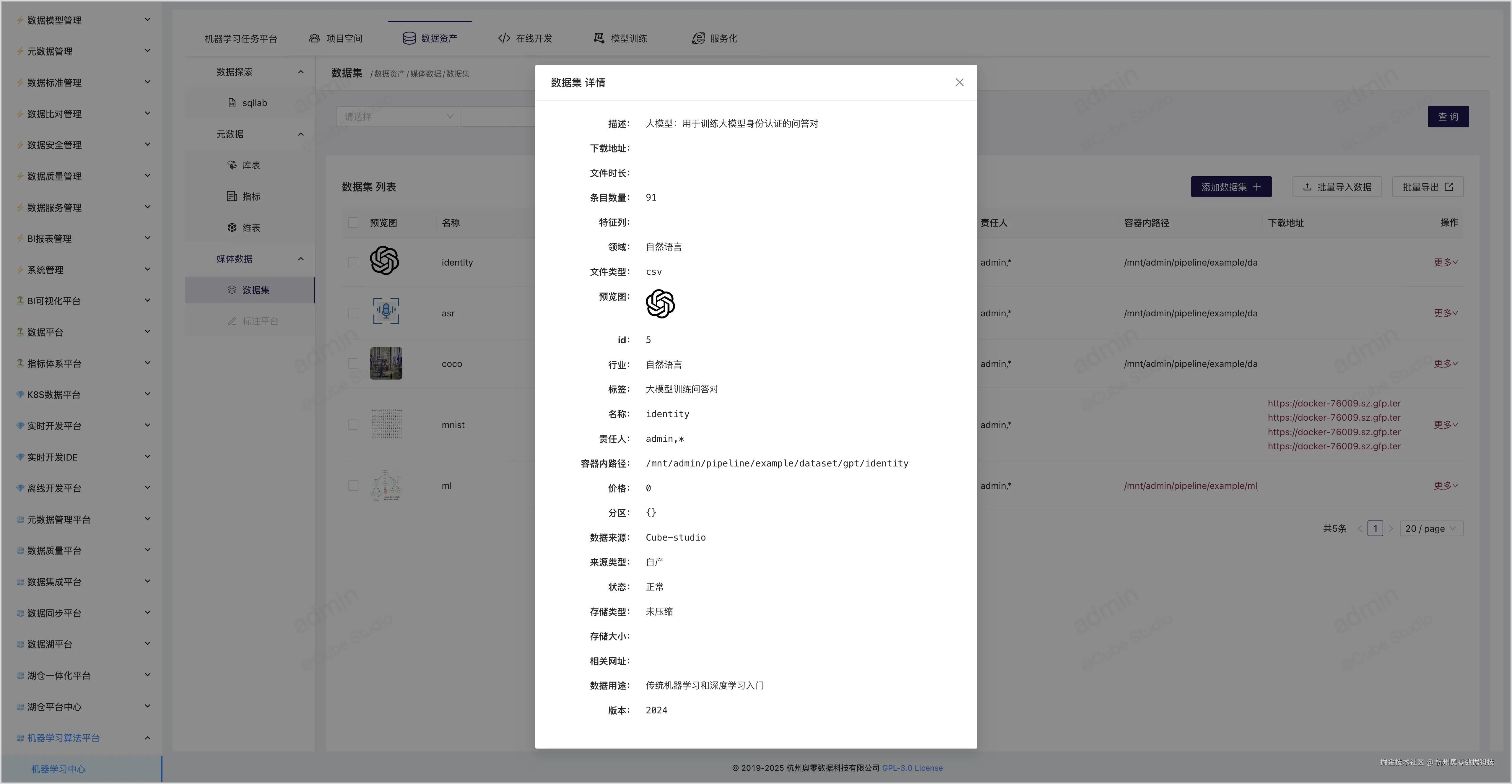Click the 服务化 icon in top navigation
Image resolution: width=1512 pixels, height=784 pixels.
(x=698, y=38)
